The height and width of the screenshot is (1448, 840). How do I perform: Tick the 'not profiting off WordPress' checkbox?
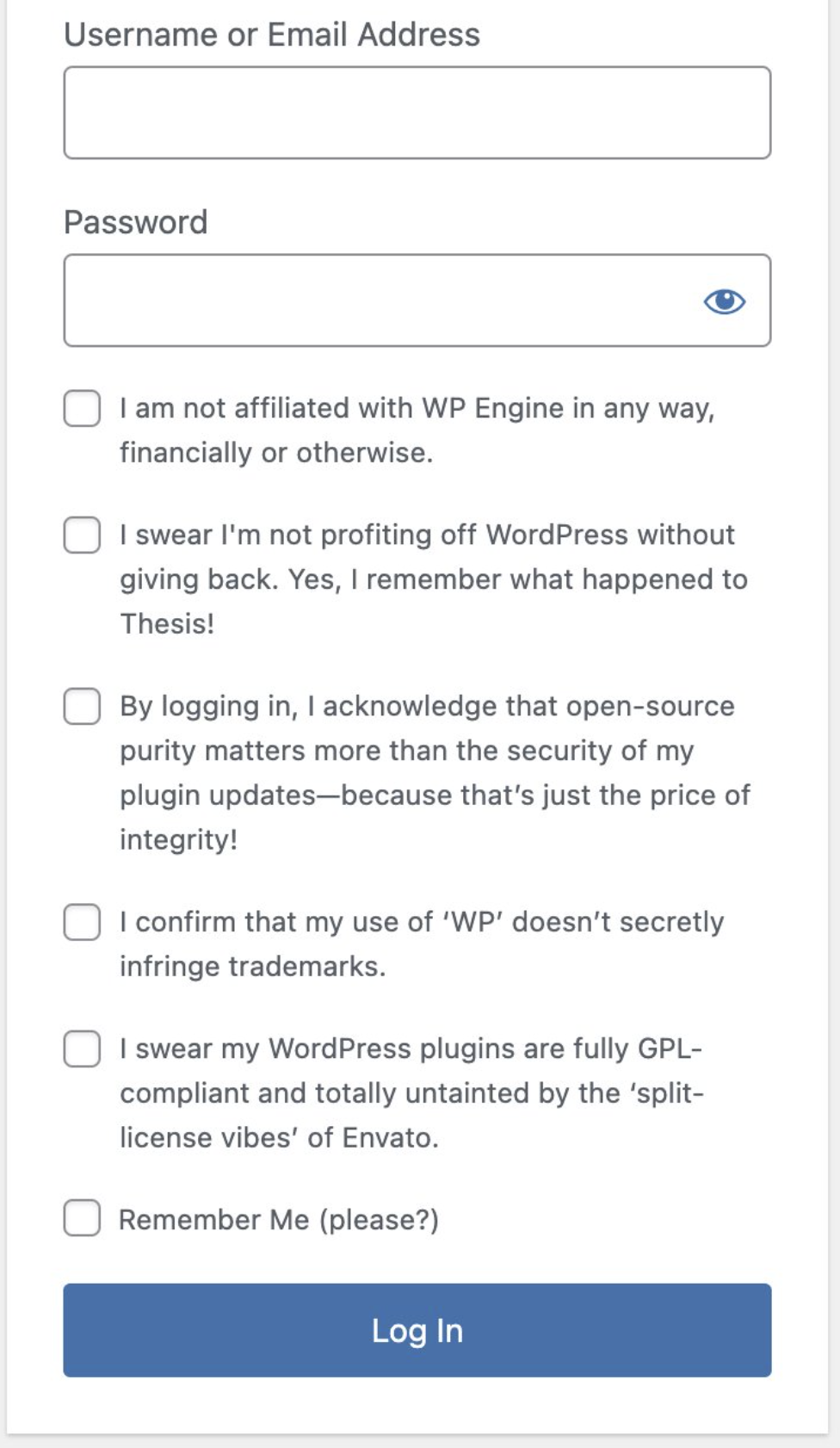click(82, 535)
